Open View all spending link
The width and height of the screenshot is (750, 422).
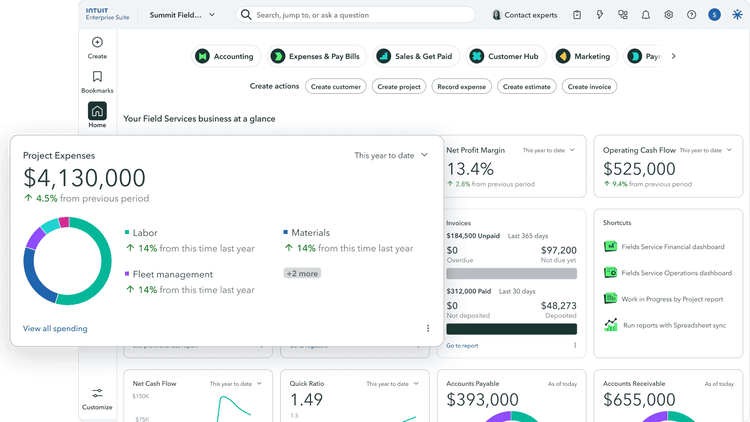(55, 328)
